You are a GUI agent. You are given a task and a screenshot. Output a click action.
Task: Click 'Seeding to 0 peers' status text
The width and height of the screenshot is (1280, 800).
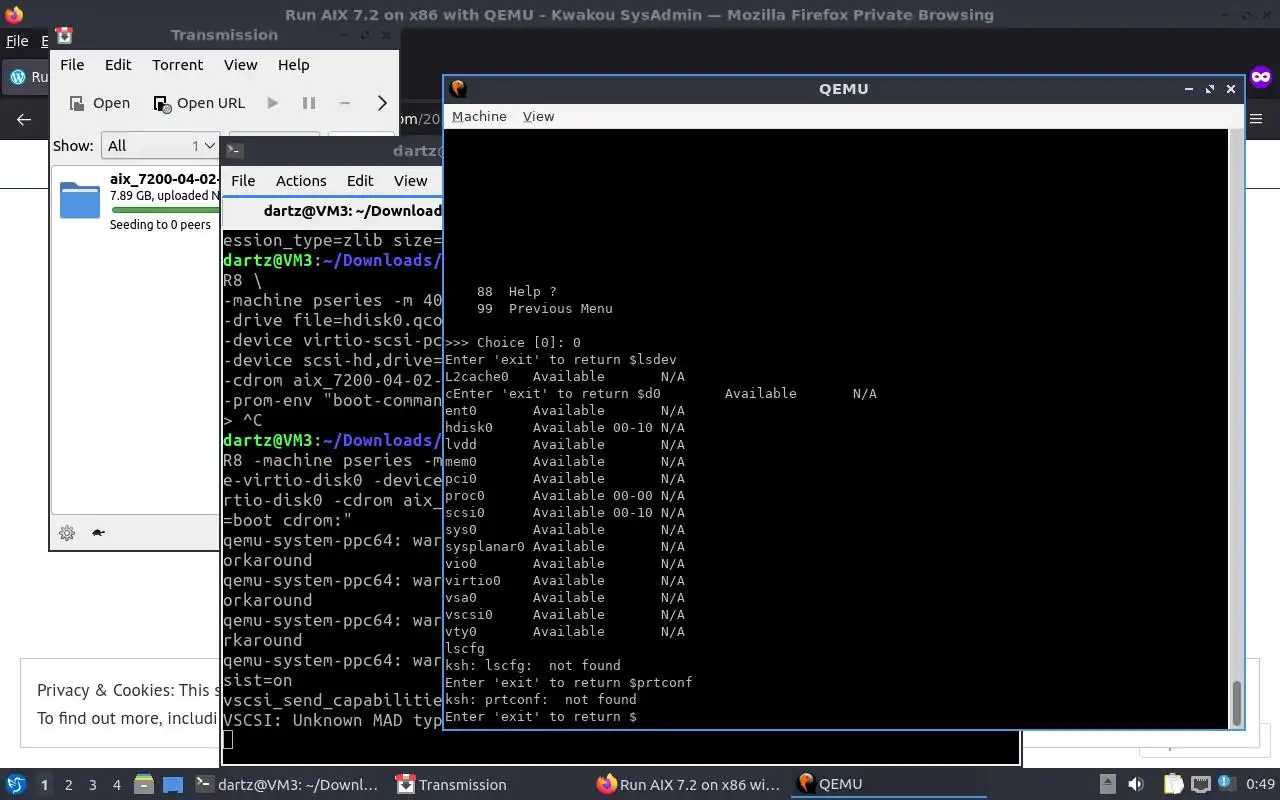[160, 225]
